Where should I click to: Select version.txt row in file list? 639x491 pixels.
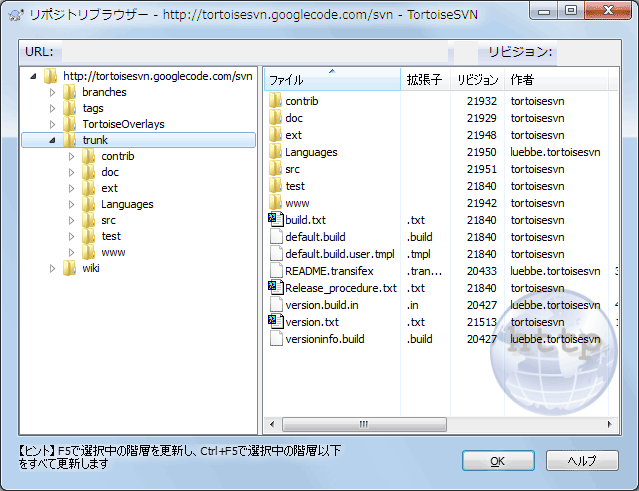click(x=443, y=322)
